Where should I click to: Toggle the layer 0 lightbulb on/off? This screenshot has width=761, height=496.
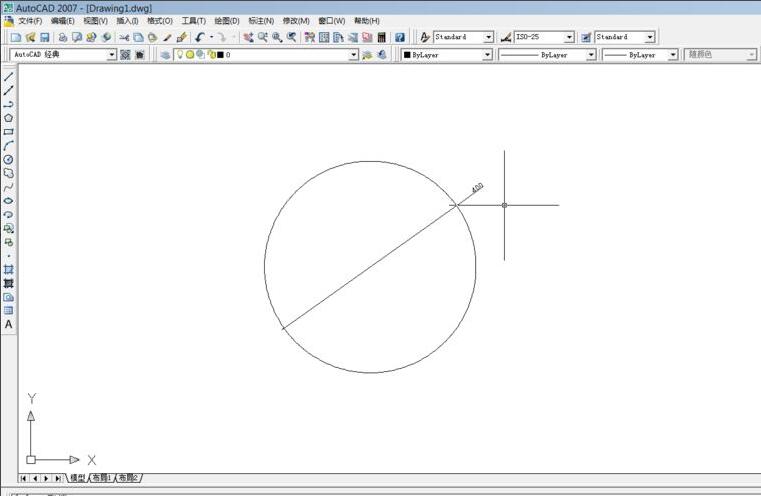(180, 55)
